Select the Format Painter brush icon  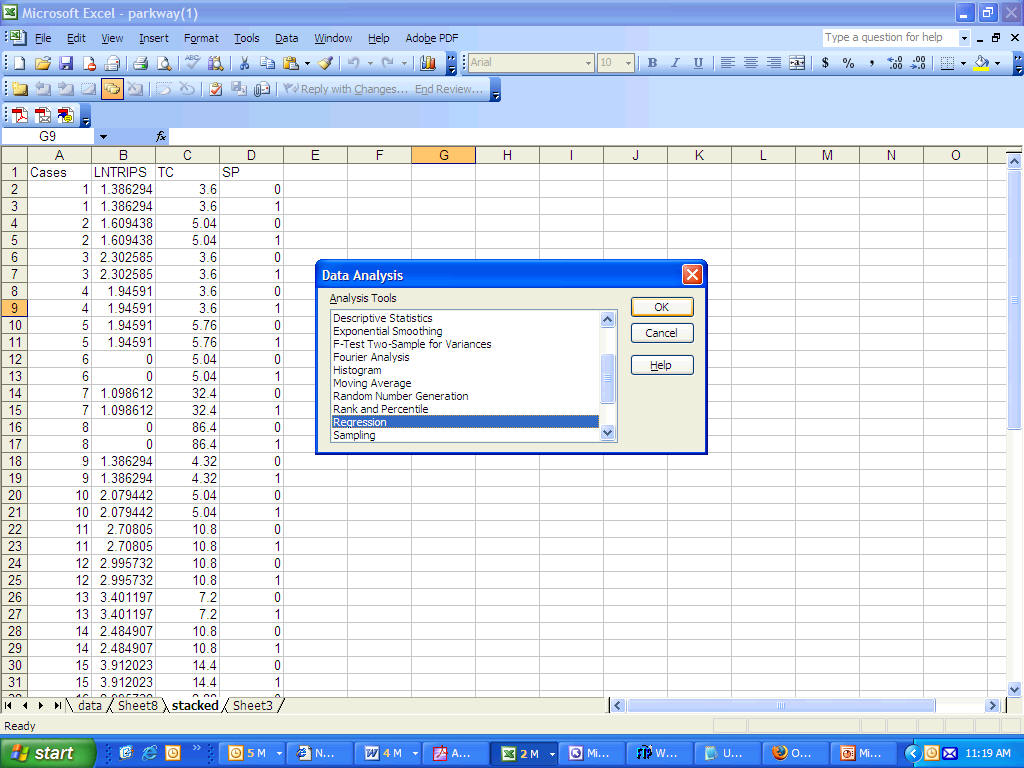(x=325, y=63)
